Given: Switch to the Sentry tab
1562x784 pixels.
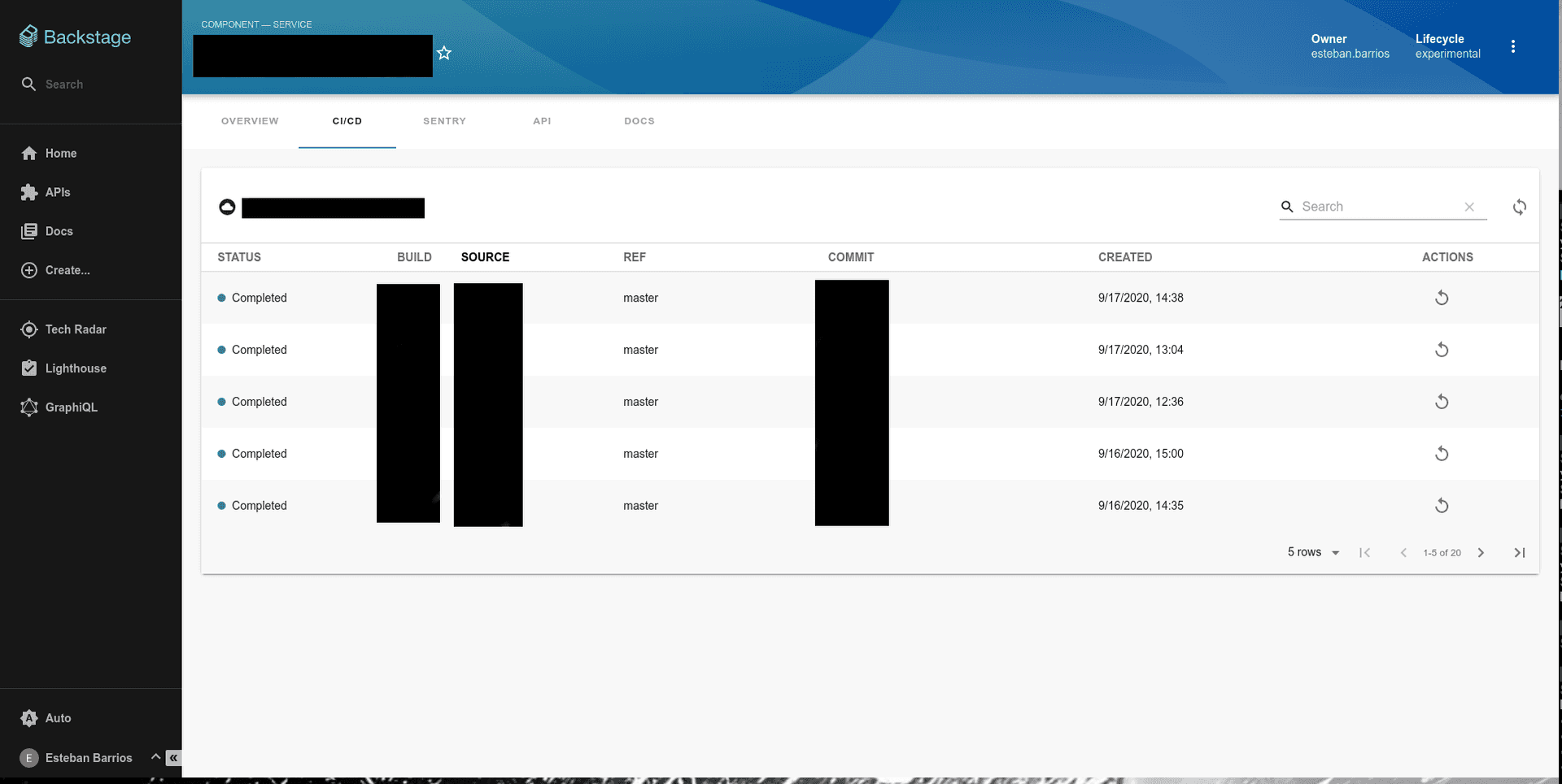Looking at the screenshot, I should [445, 121].
